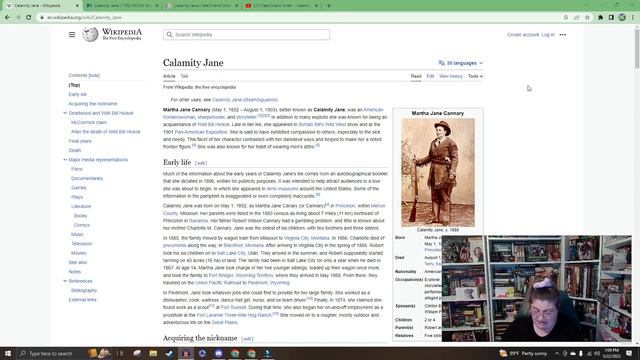Open a new browser tab with plus
Viewport: 640px width, 360px height.
329,6
